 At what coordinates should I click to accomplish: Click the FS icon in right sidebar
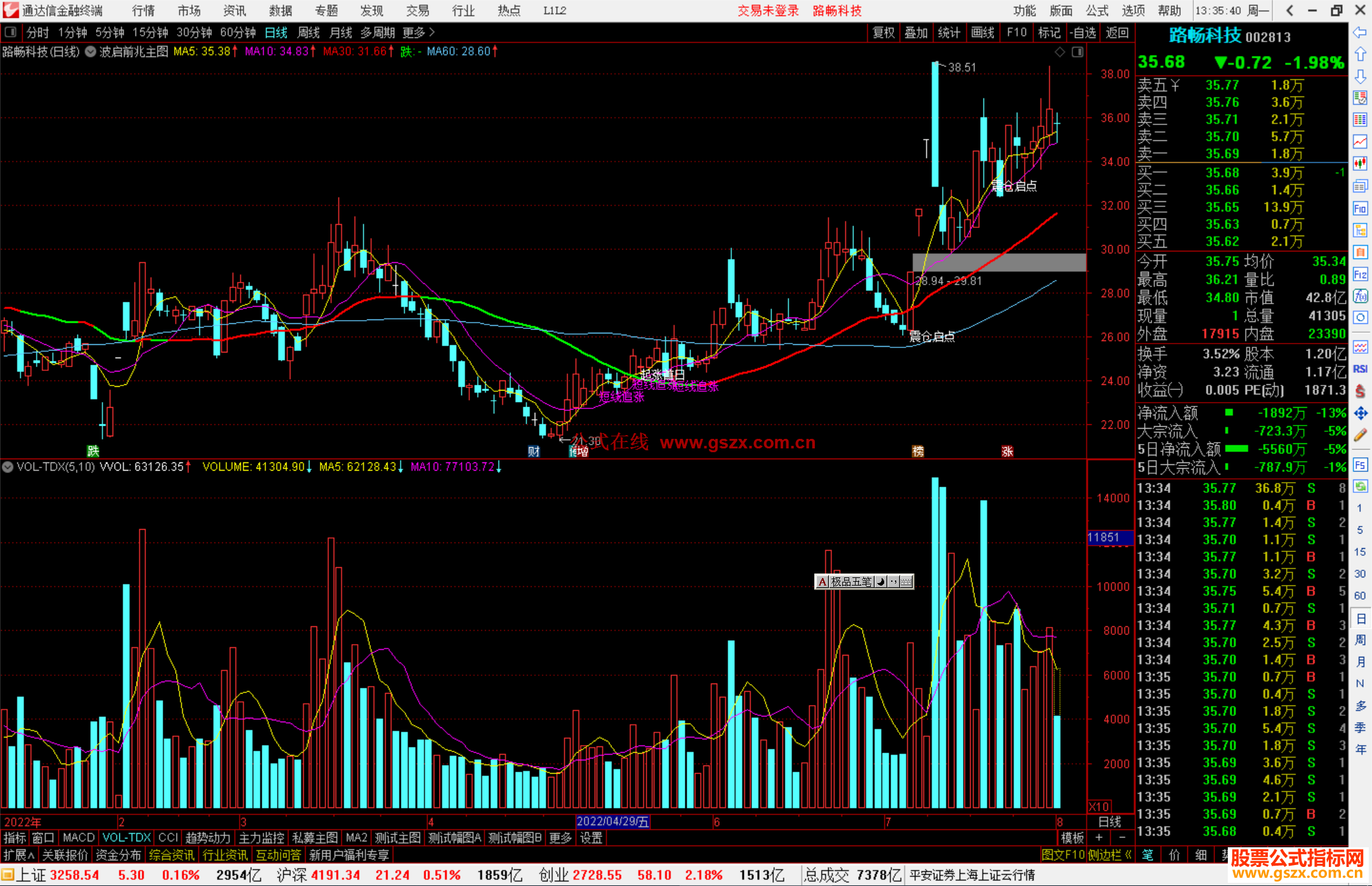click(1360, 465)
